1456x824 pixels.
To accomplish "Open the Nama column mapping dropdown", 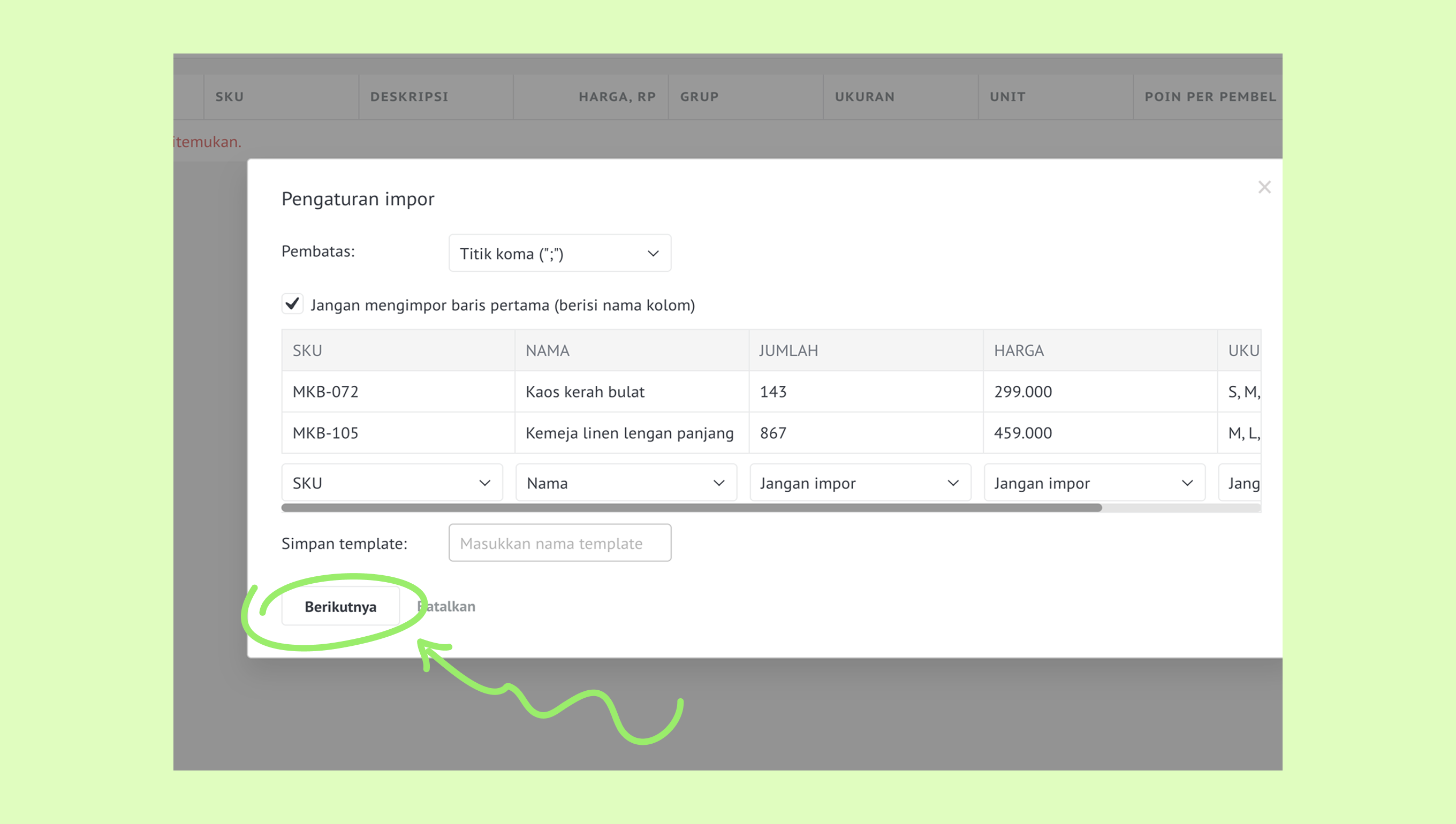I will 626,483.
